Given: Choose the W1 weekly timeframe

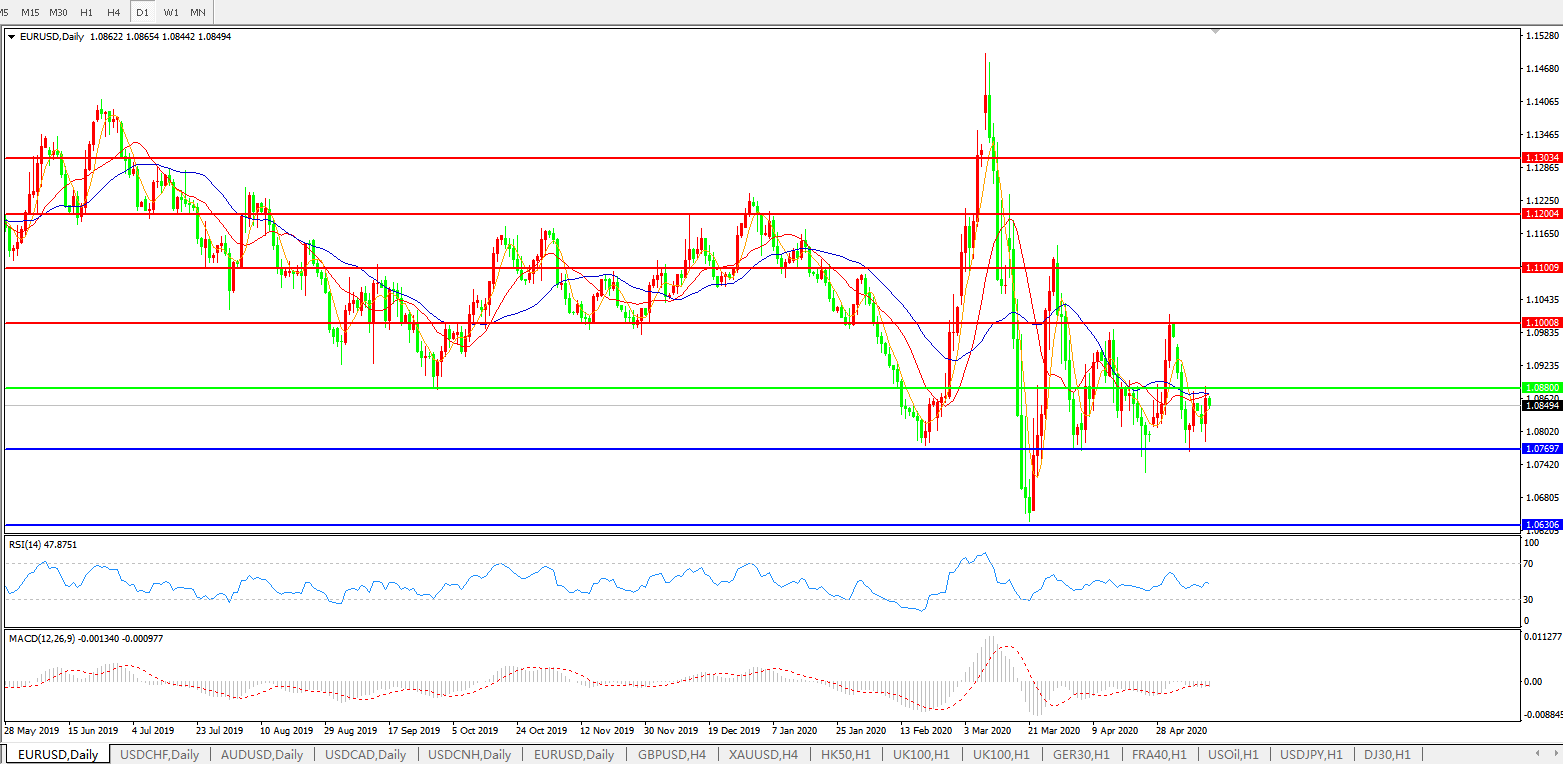Looking at the screenshot, I should (x=171, y=12).
